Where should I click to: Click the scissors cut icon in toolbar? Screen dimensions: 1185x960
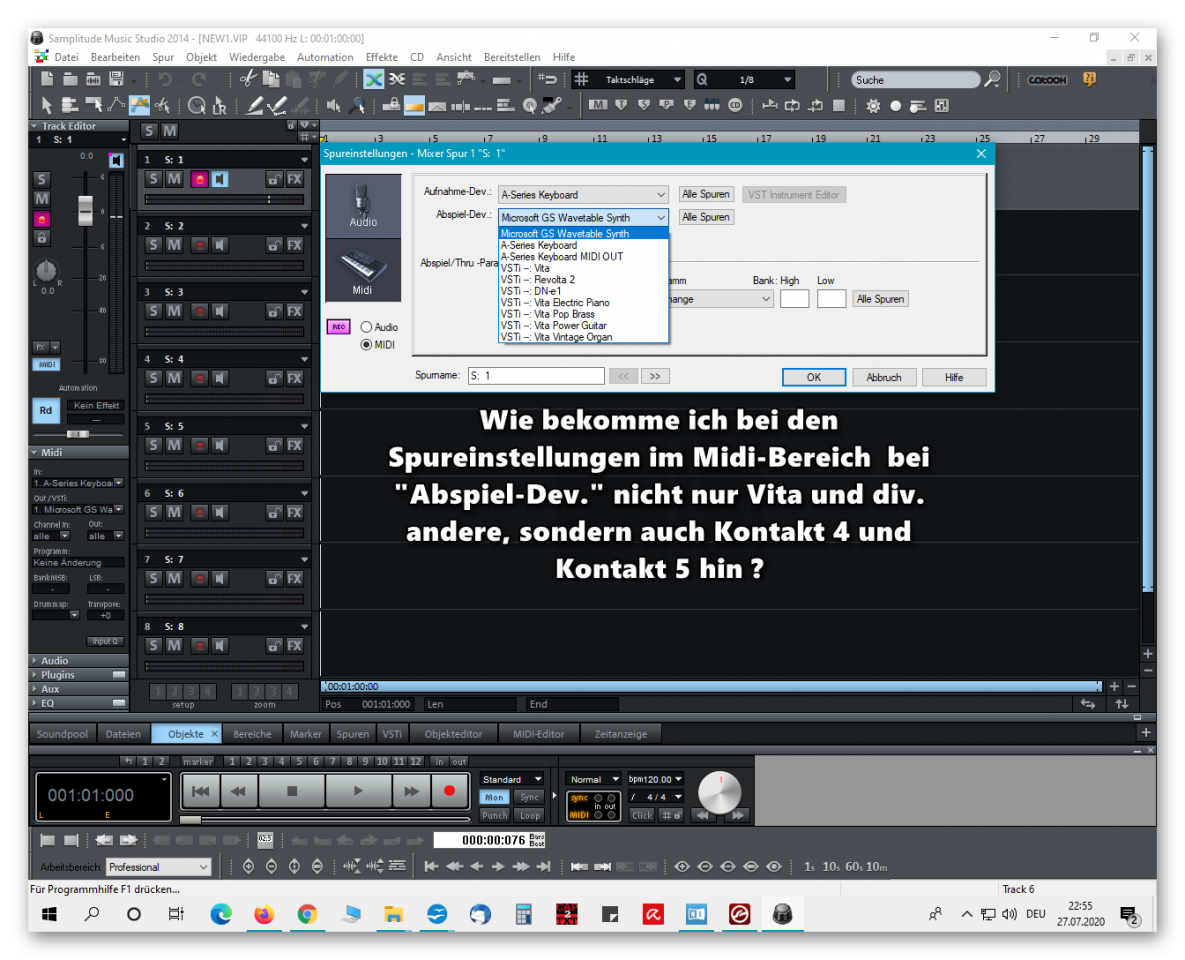[x=247, y=79]
